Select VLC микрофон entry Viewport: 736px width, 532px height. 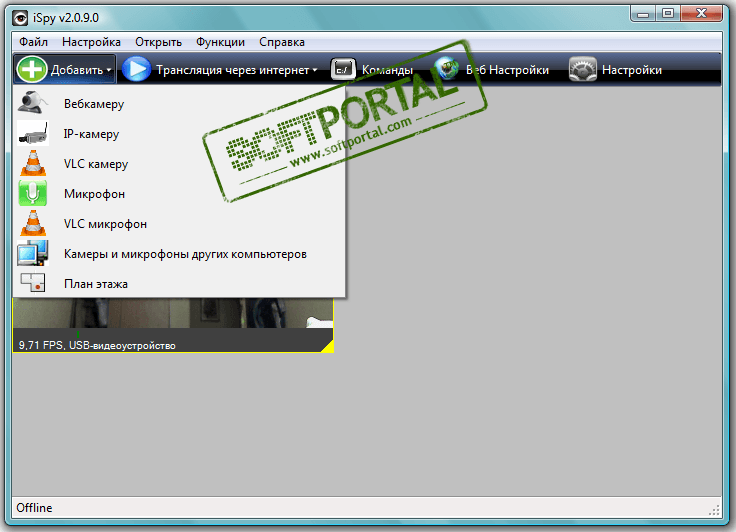tap(179, 224)
